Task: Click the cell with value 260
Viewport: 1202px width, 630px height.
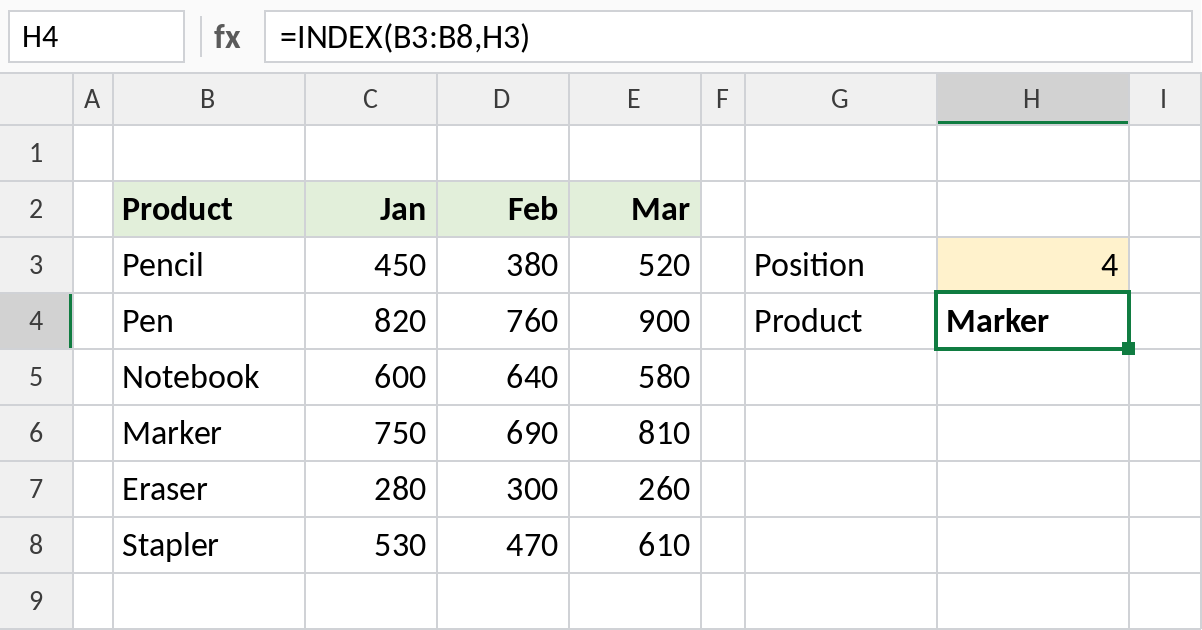Action: 635,489
